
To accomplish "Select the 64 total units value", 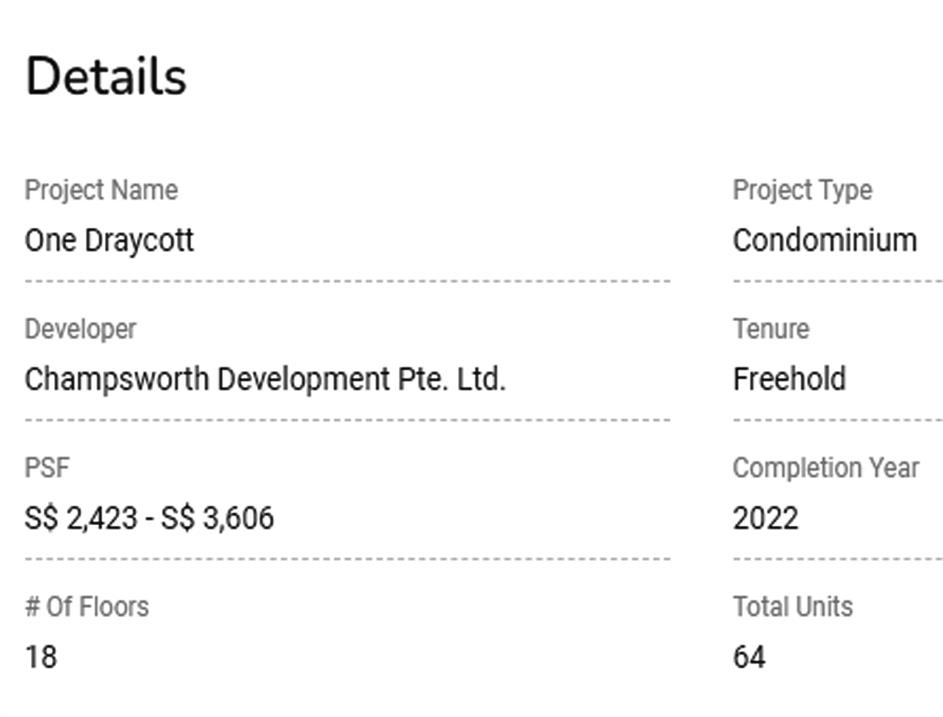I will tap(749, 657).
